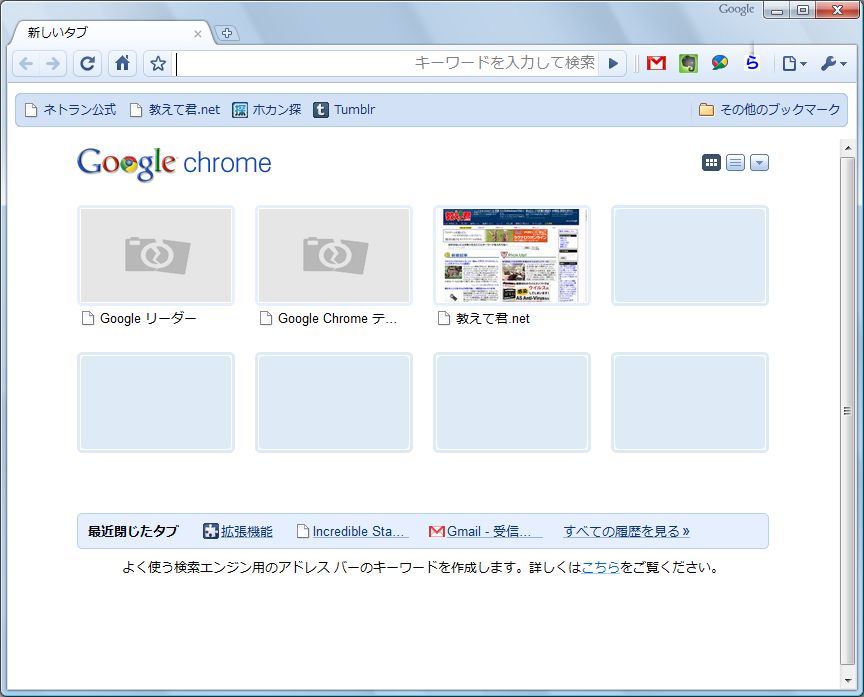This screenshot has height=697, width=864.
Task: Reload the page
Action: (x=88, y=64)
